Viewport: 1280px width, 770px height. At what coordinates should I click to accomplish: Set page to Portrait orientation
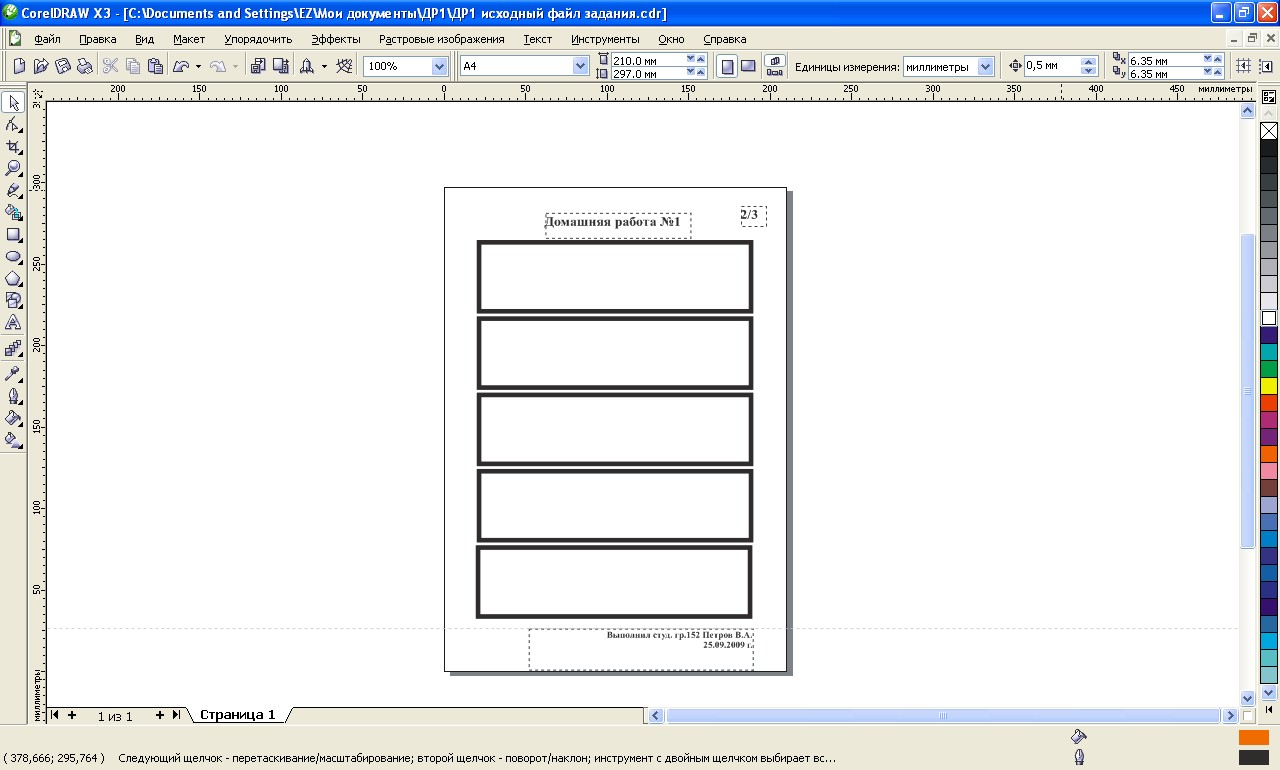click(727, 66)
